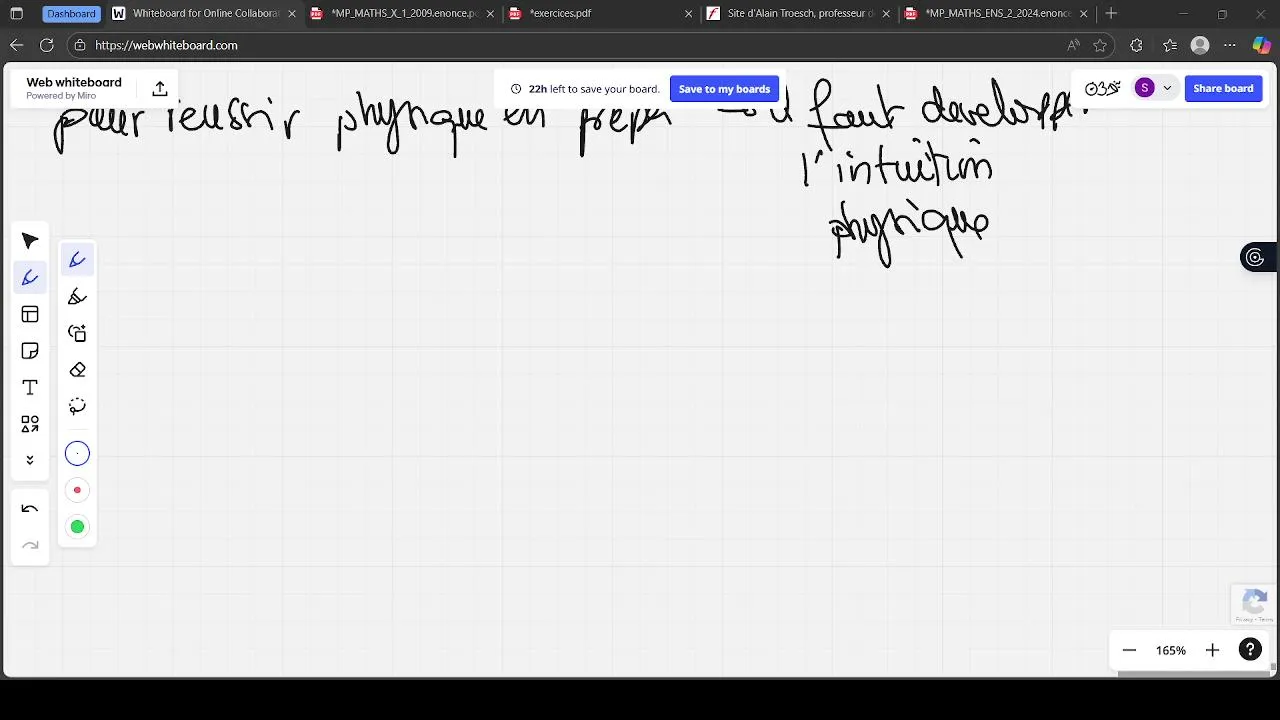Click the export board upload icon

(160, 89)
